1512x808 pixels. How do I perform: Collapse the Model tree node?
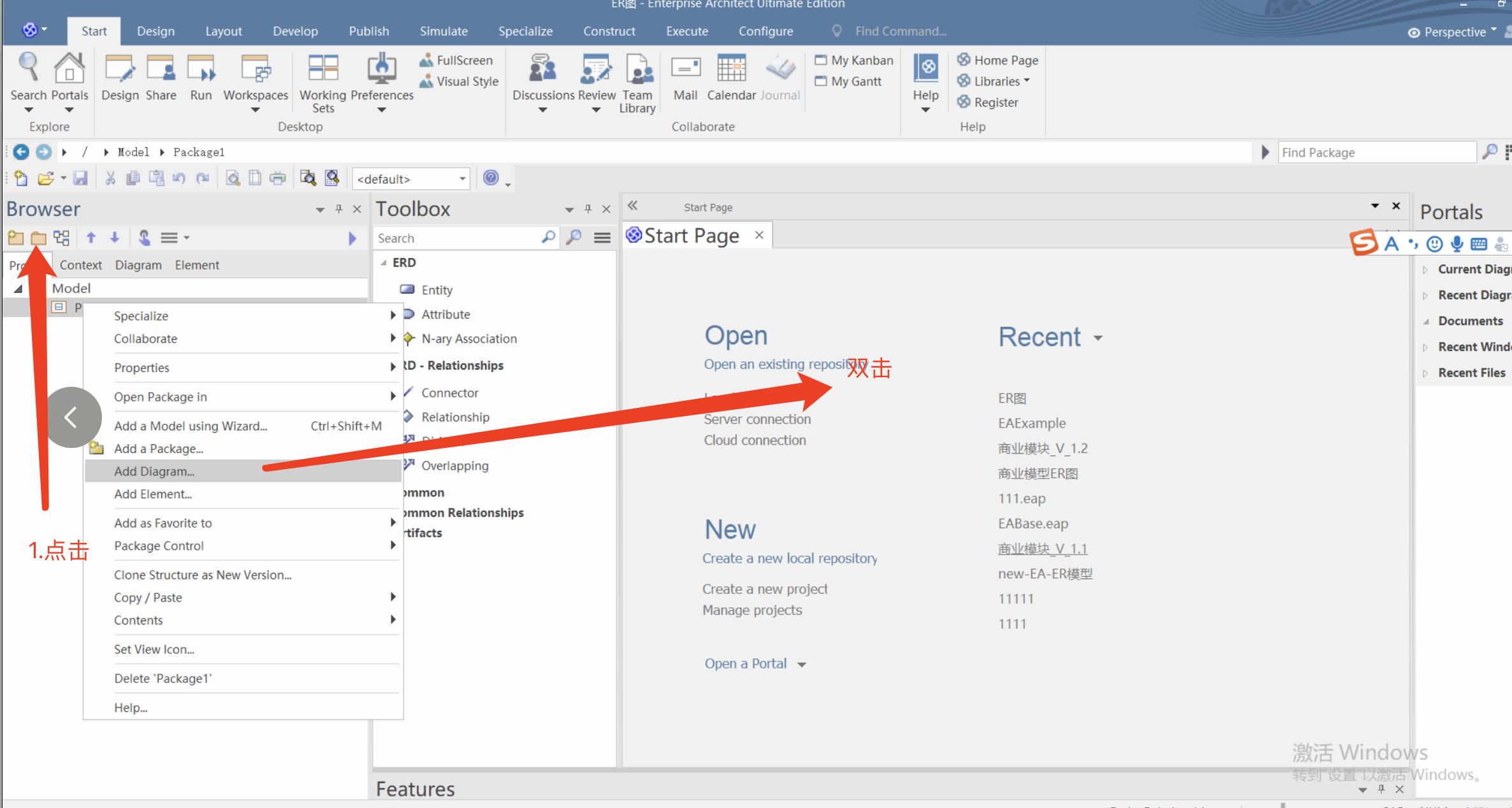[18, 289]
